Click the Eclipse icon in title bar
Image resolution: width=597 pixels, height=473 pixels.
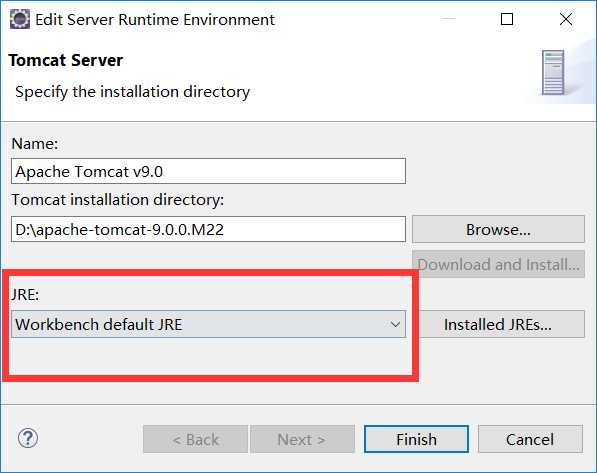click(19, 19)
